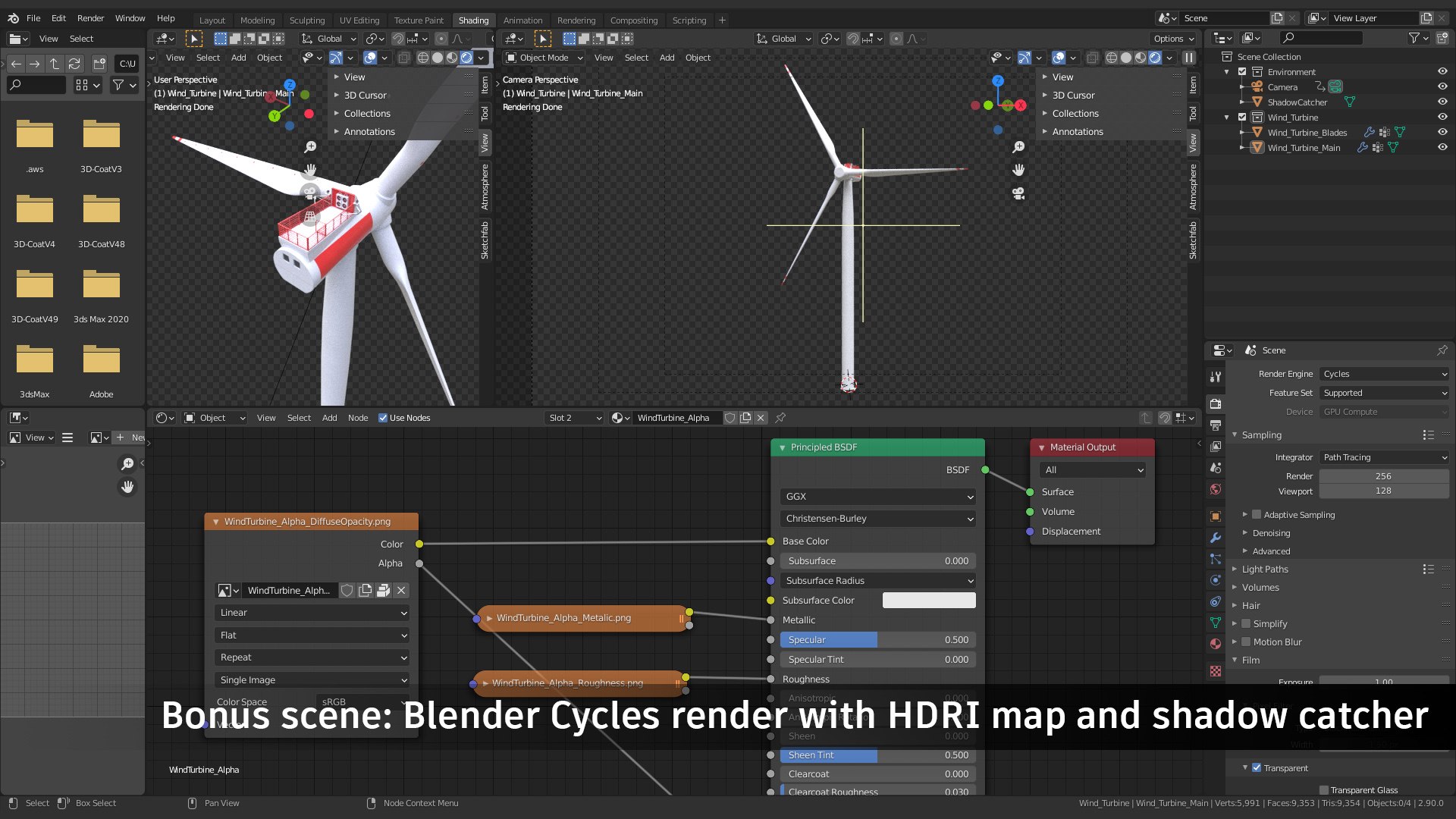Viewport: 1456px width, 819px height.
Task: Open the Feature Set Supported dropdown
Action: [1384, 393]
